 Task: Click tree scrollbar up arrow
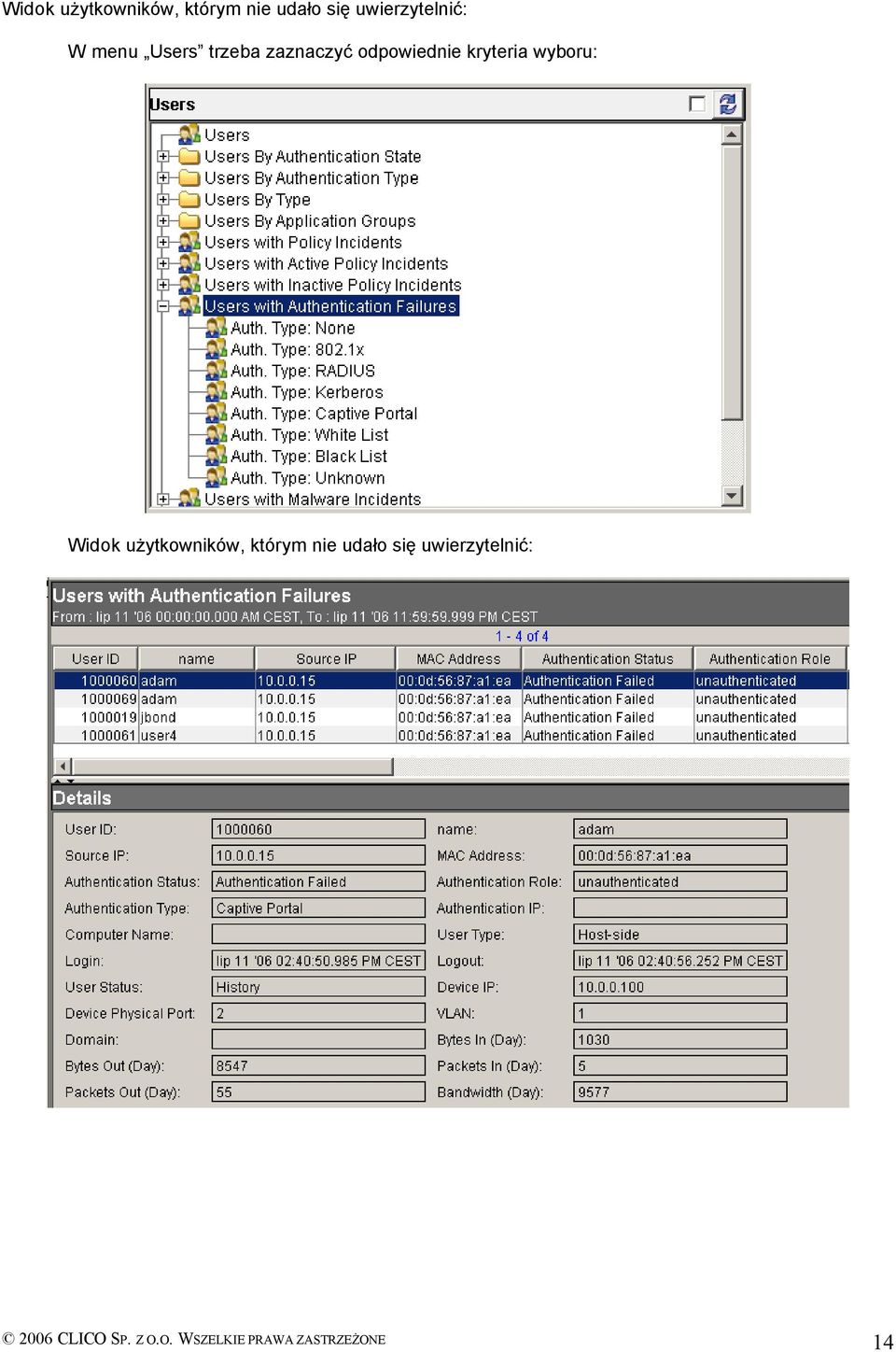732,134
